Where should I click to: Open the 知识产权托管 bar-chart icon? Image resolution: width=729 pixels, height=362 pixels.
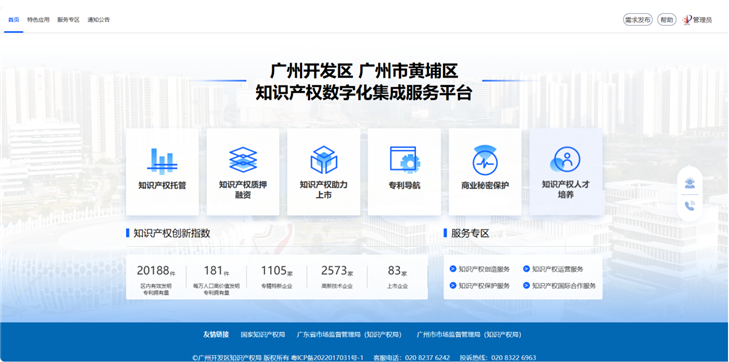(x=162, y=160)
